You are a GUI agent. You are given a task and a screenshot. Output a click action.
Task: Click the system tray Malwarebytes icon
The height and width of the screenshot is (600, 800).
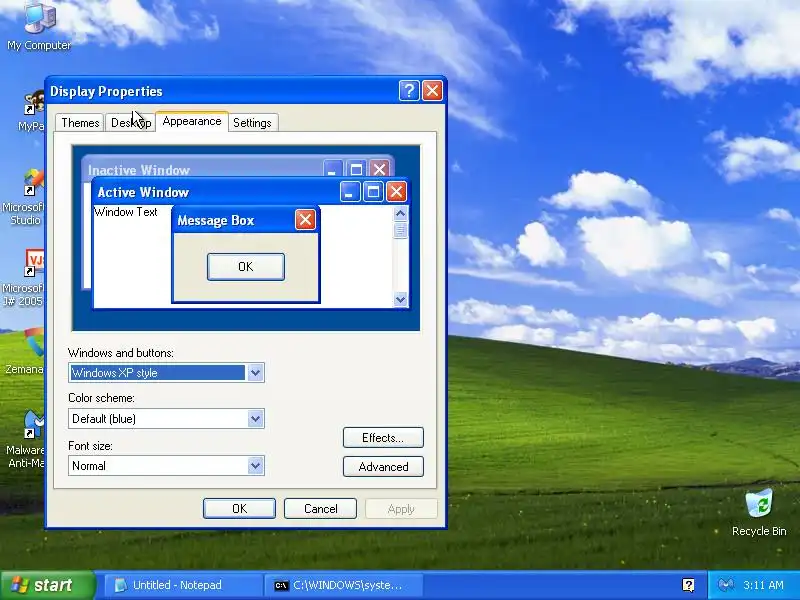(725, 585)
